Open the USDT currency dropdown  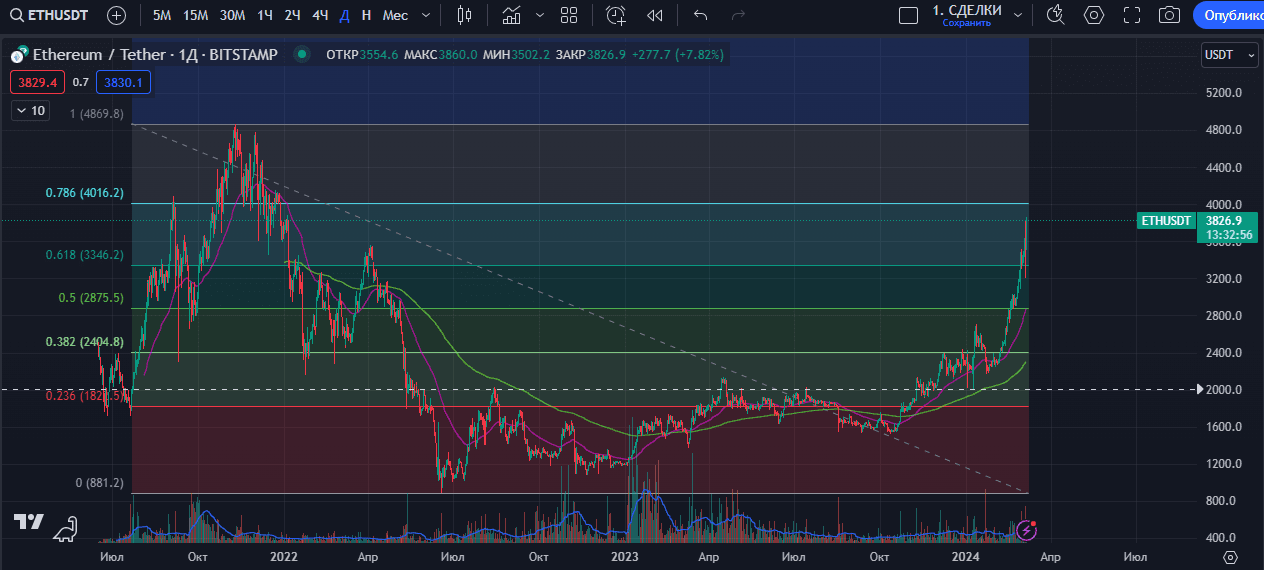point(1229,55)
